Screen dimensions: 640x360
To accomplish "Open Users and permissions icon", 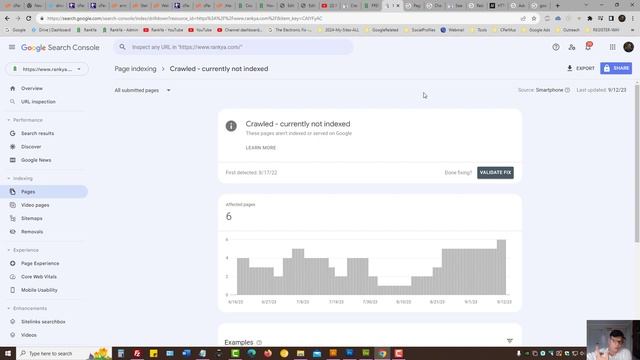I will [572, 47].
